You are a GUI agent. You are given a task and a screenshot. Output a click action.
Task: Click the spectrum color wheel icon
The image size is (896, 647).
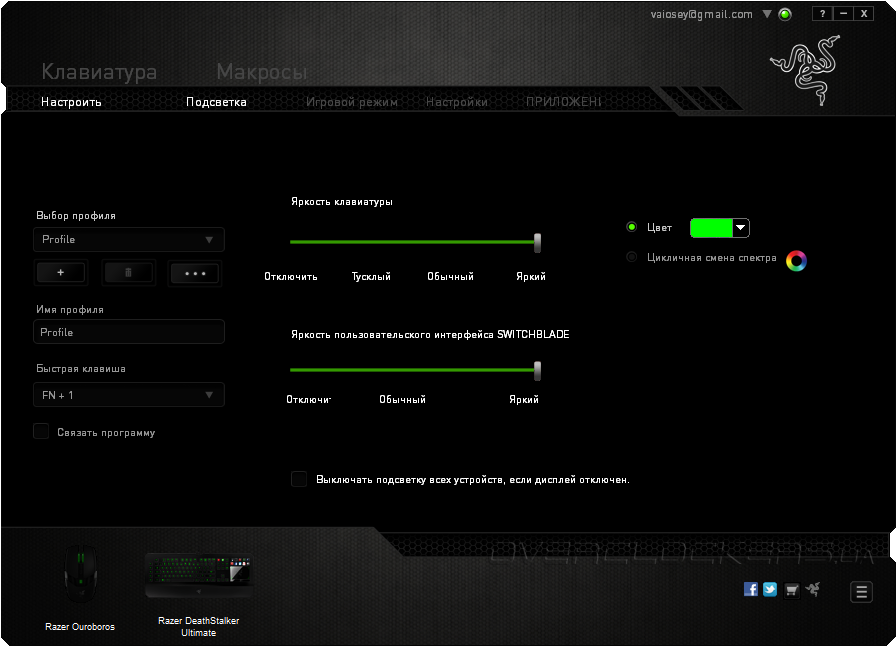(796, 261)
